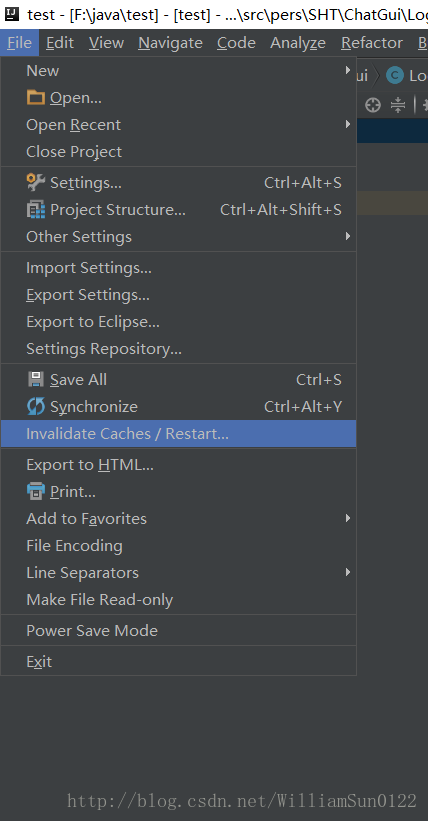The height and width of the screenshot is (821, 428).
Task: Expand the Open Recent submenu
Action: (x=178, y=125)
